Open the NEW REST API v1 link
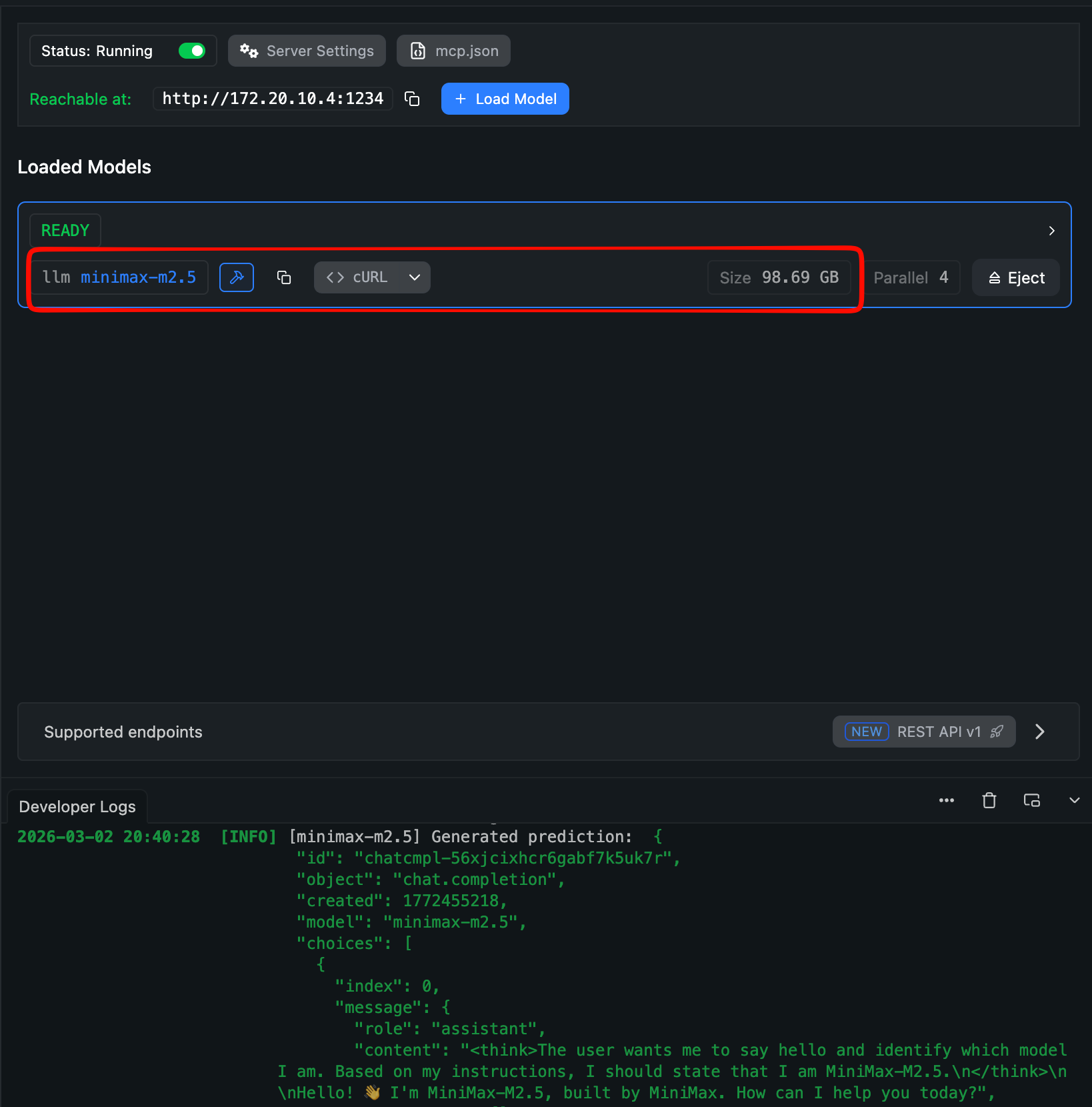This screenshot has width=1092, height=1107. (923, 732)
